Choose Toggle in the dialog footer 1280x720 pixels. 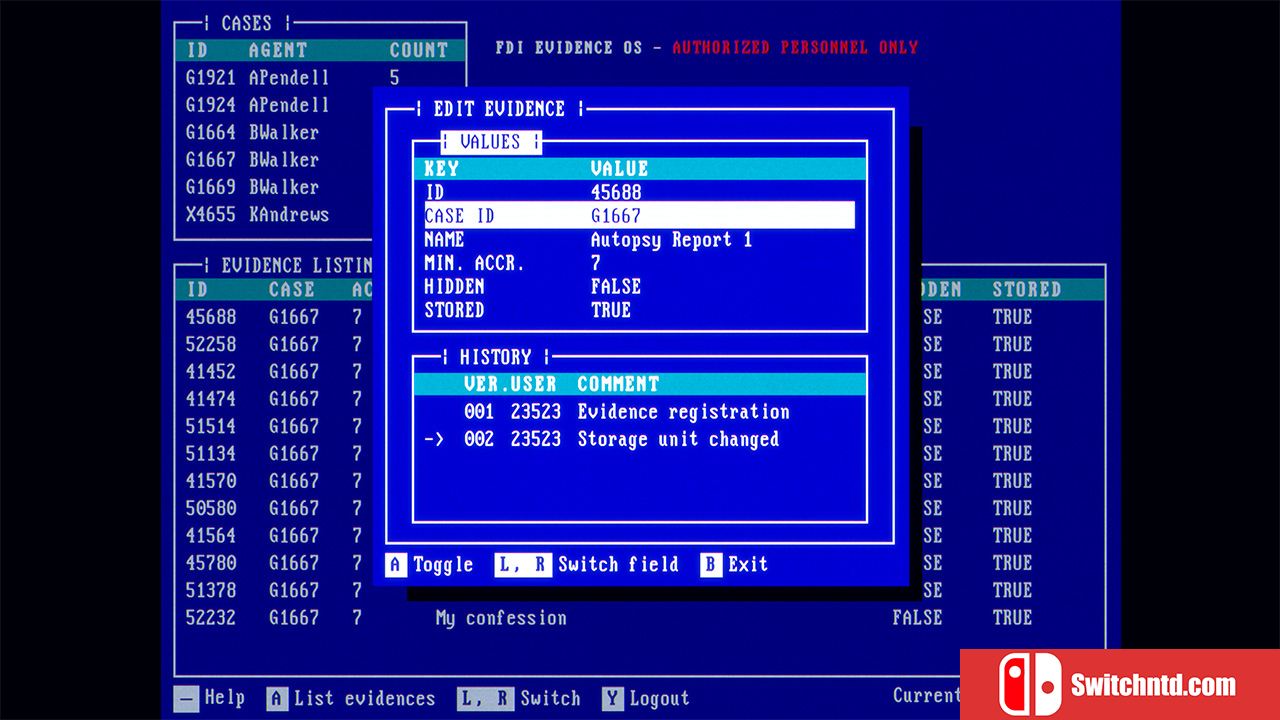(x=443, y=565)
